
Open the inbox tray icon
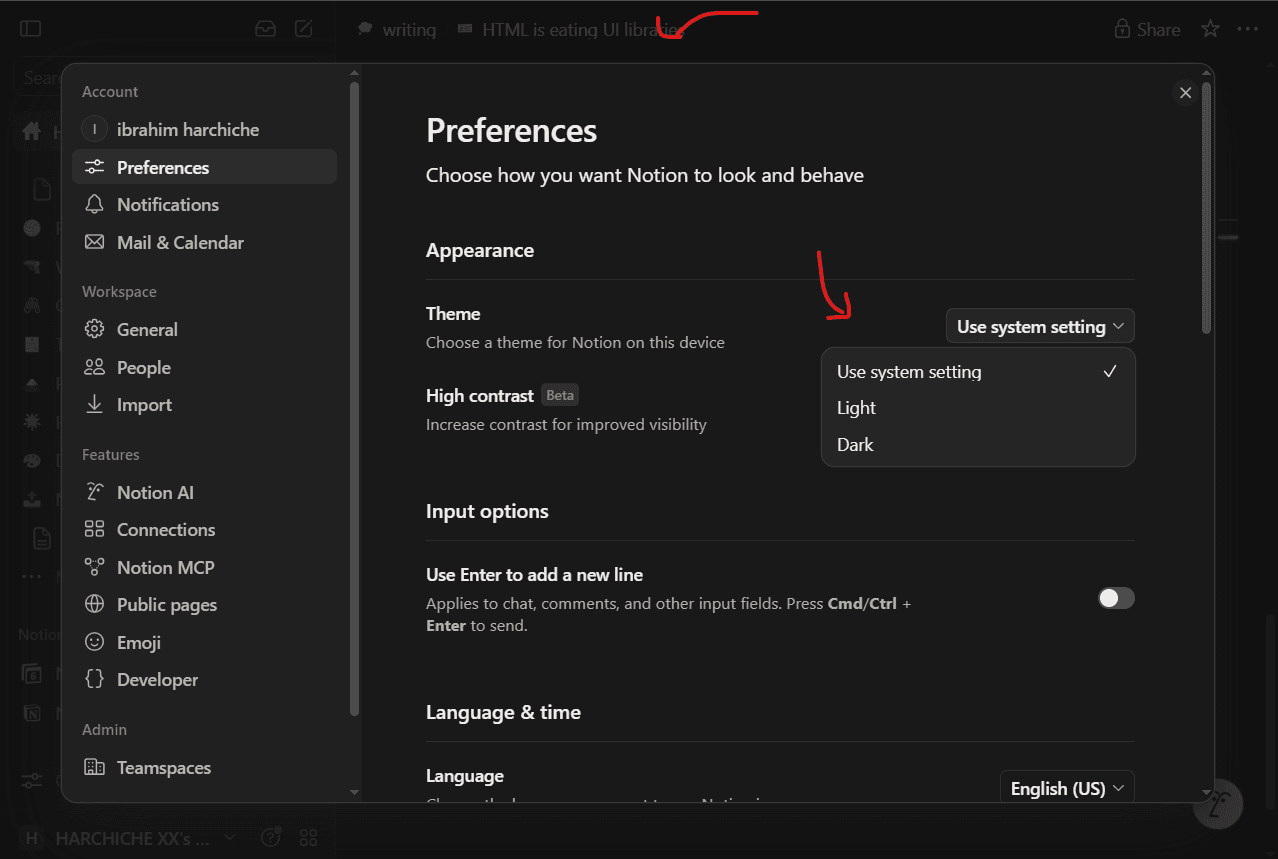click(x=265, y=29)
